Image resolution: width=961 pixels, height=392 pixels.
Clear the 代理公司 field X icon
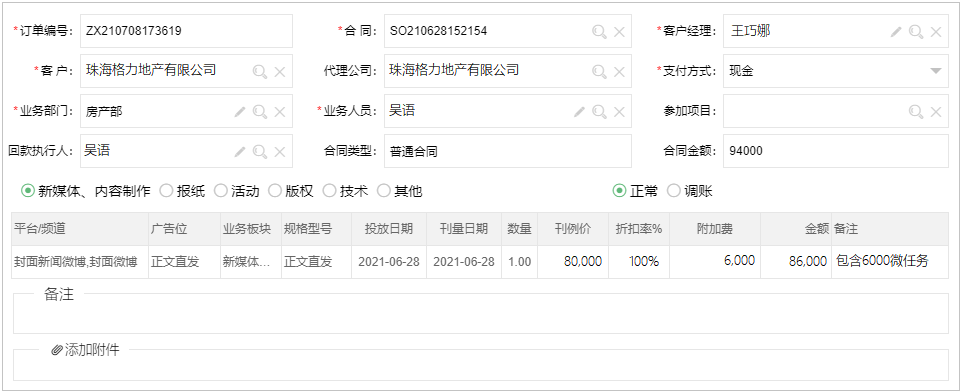[620, 72]
